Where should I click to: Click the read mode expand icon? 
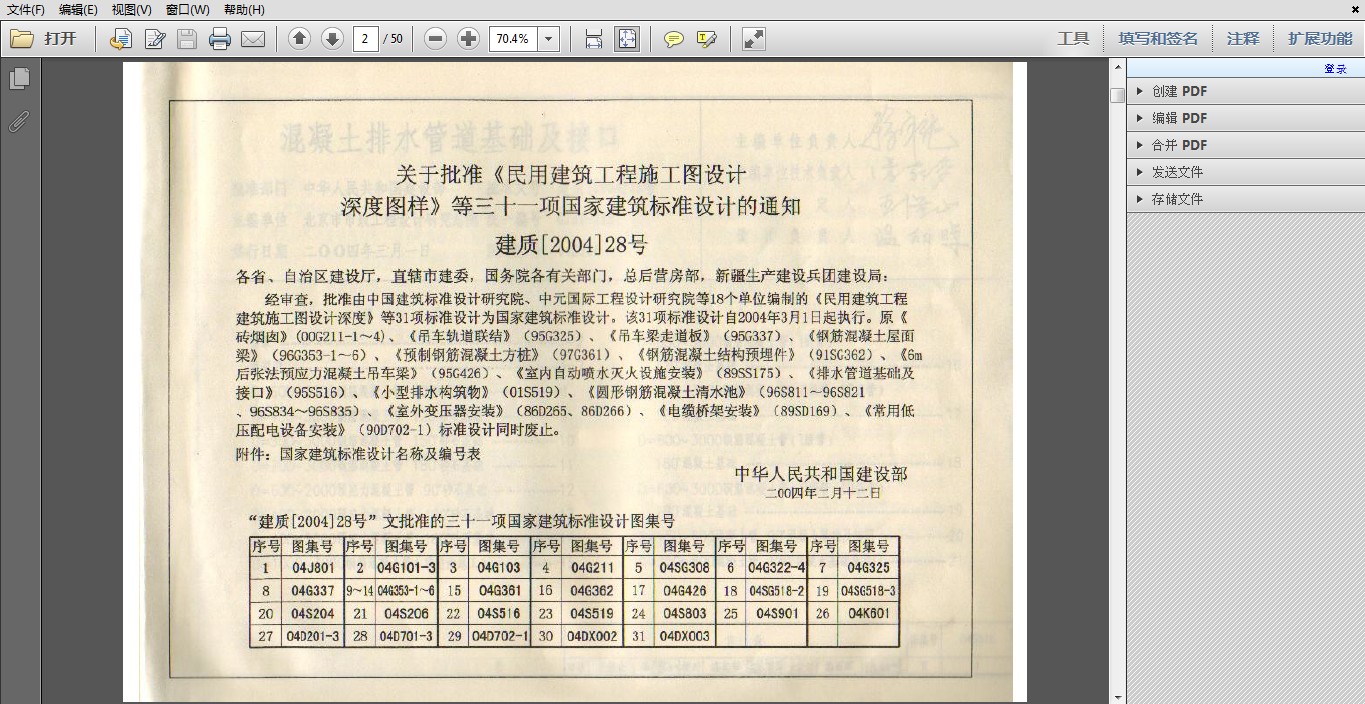click(x=754, y=39)
